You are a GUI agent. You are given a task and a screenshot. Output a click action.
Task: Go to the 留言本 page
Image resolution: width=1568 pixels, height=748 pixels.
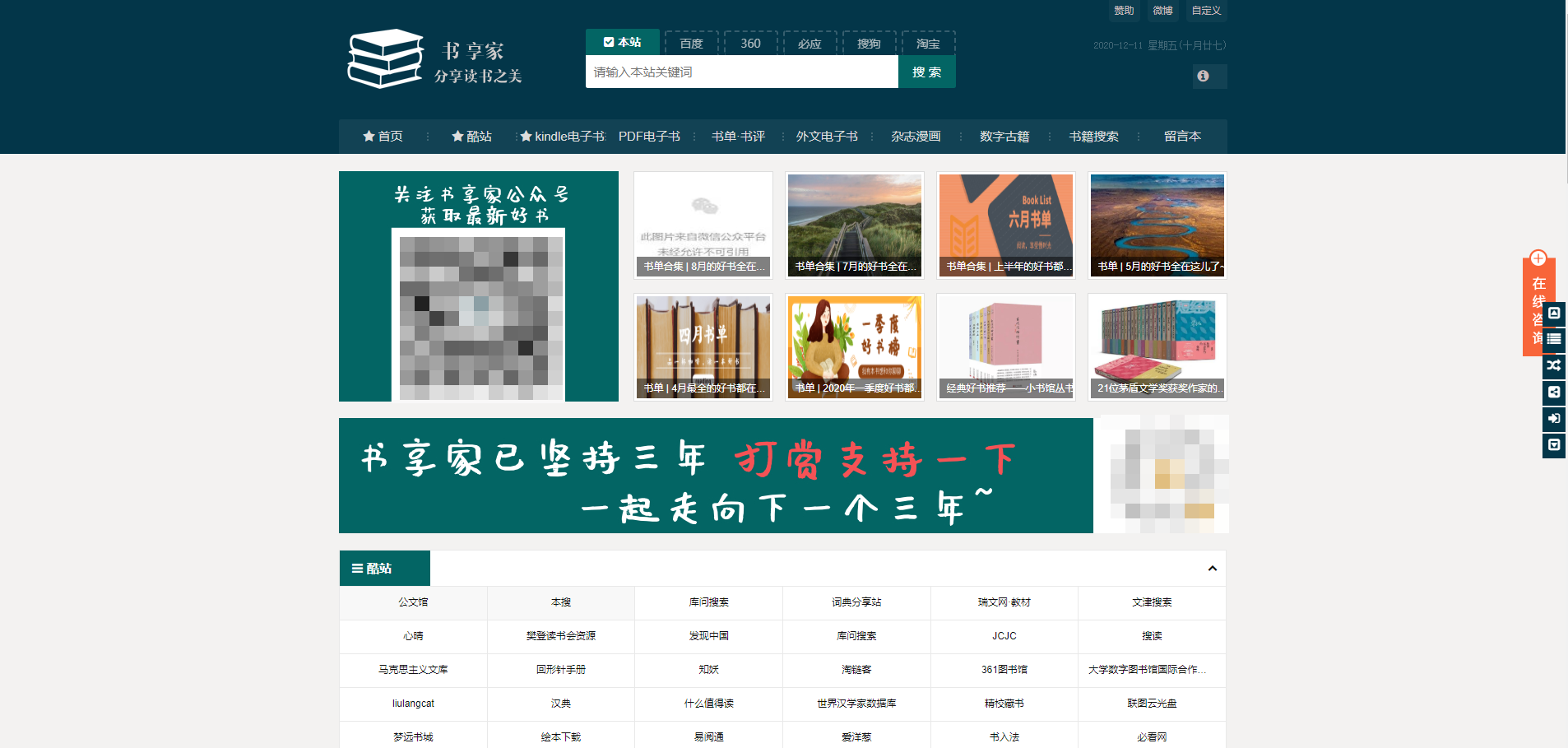tap(1183, 137)
